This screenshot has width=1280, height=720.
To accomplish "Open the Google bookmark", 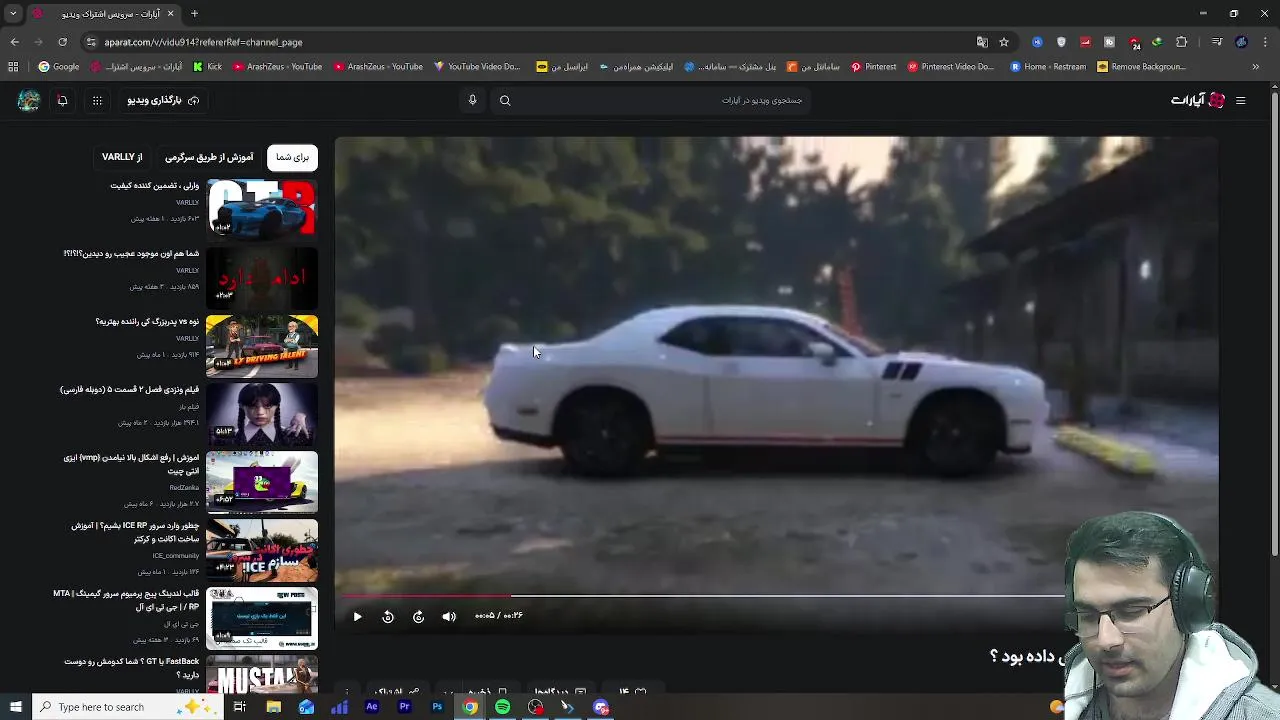I will (58, 67).
